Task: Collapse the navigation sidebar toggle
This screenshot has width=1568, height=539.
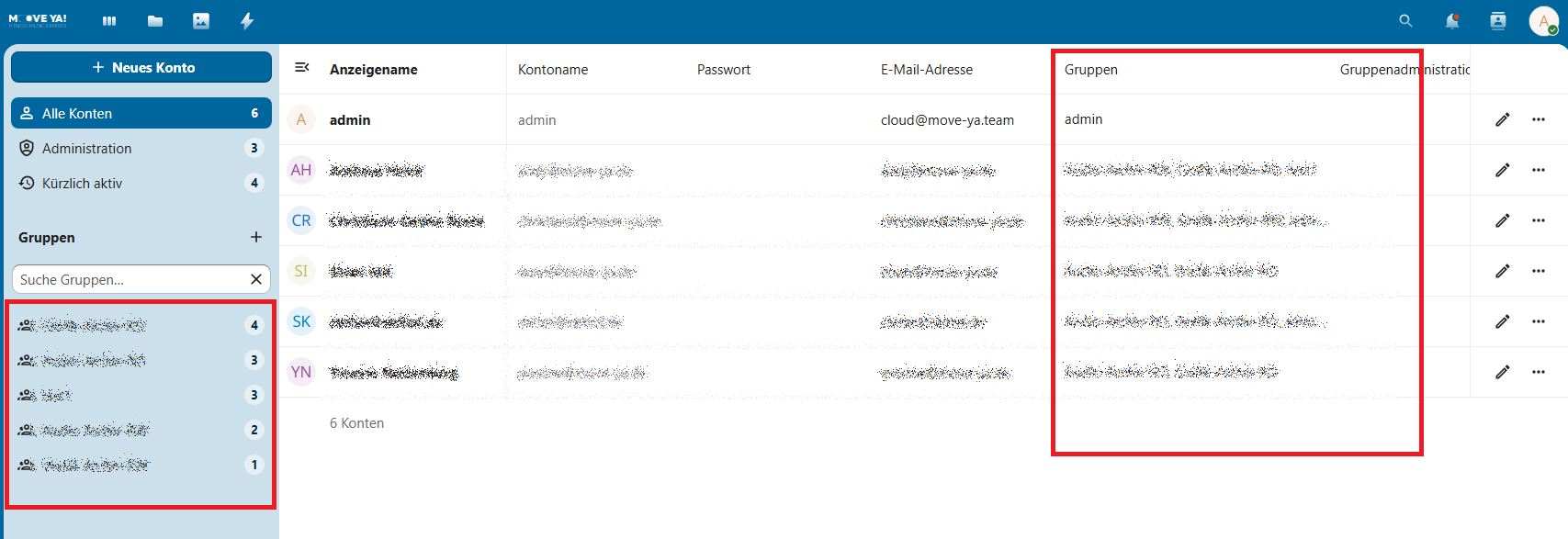Action: pos(301,68)
